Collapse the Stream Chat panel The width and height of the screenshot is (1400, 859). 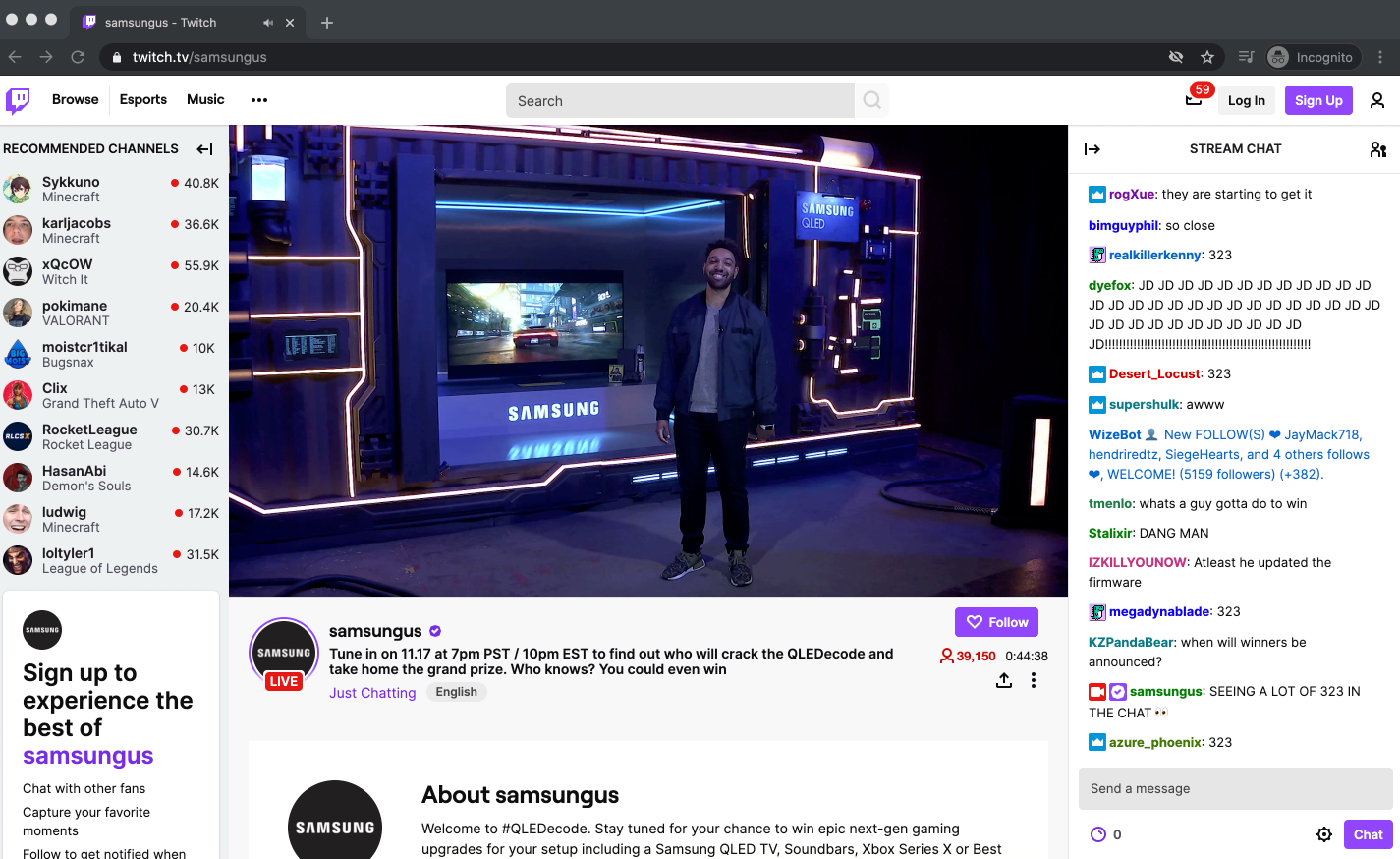[1092, 149]
